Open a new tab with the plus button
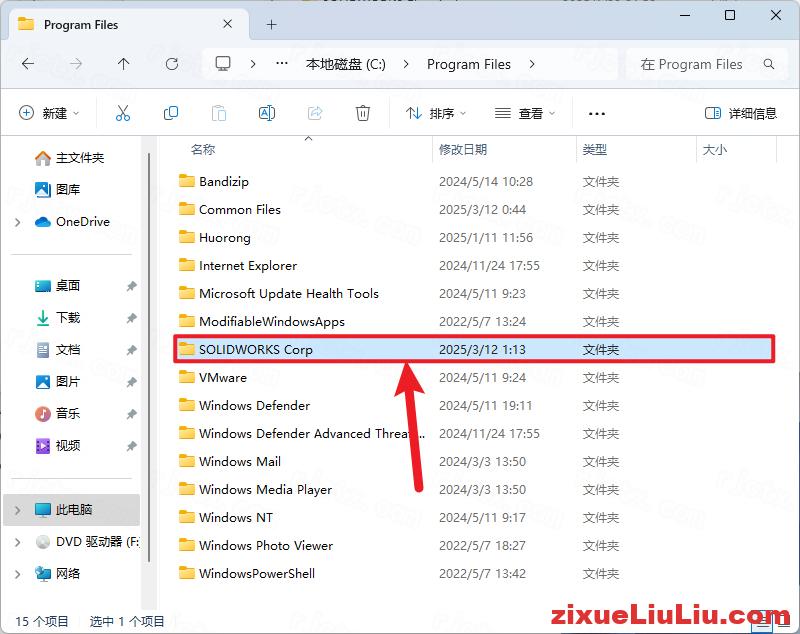 271,24
